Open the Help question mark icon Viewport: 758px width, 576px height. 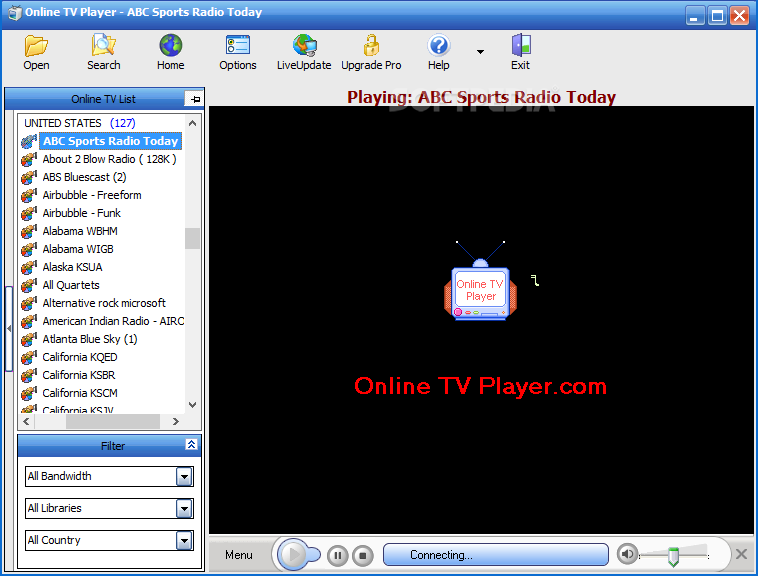coord(438,52)
